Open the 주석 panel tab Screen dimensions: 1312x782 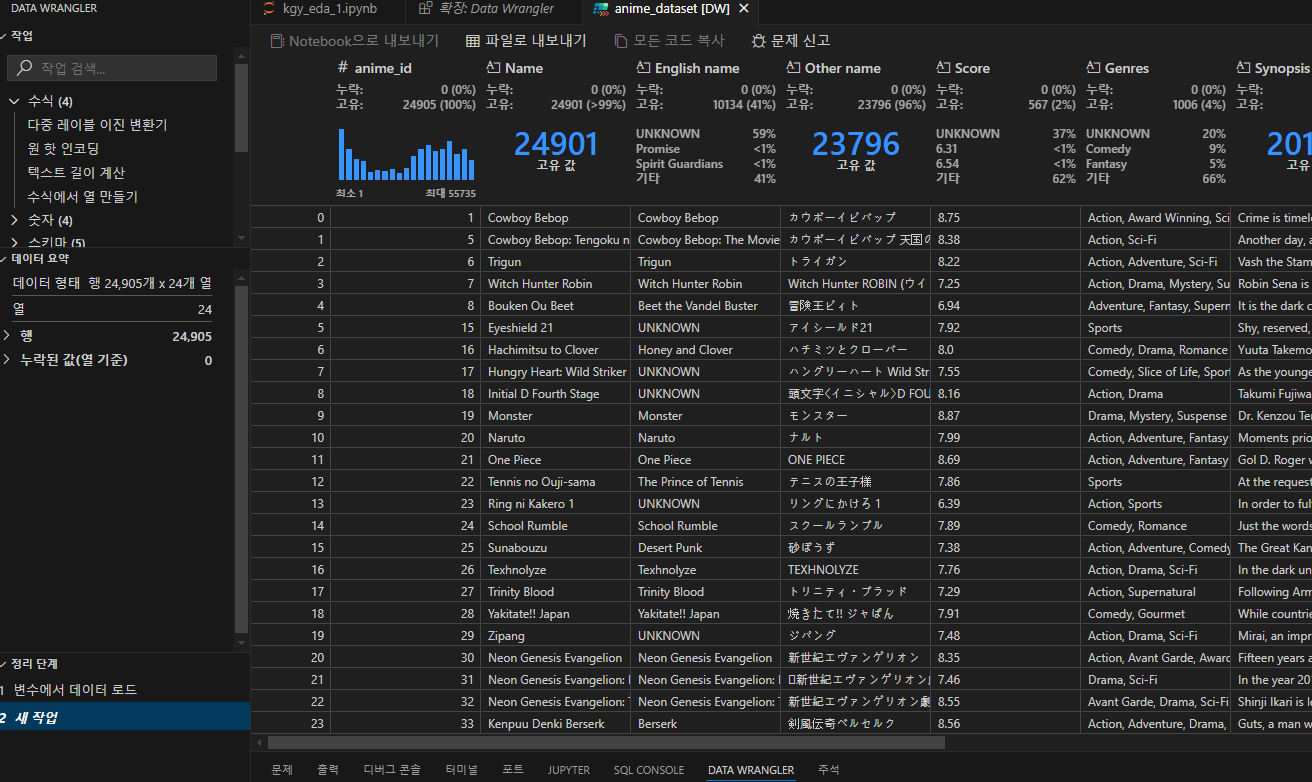pyautogui.click(x=829, y=770)
